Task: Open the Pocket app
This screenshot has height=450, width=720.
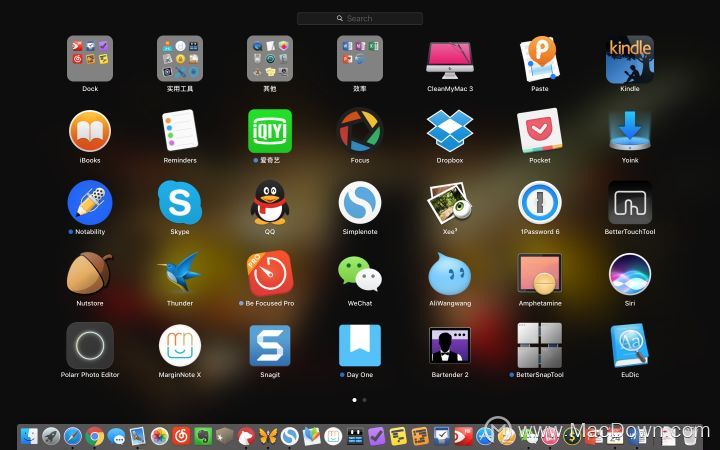Action: 540,130
